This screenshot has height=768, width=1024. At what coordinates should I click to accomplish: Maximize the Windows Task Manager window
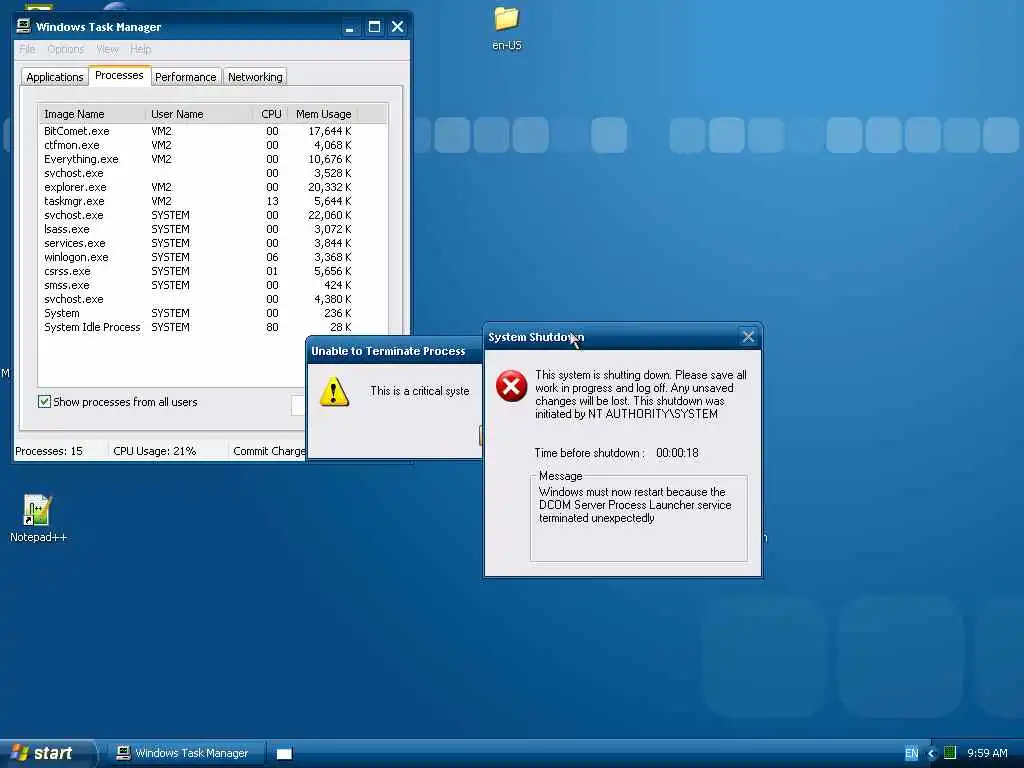pos(374,27)
